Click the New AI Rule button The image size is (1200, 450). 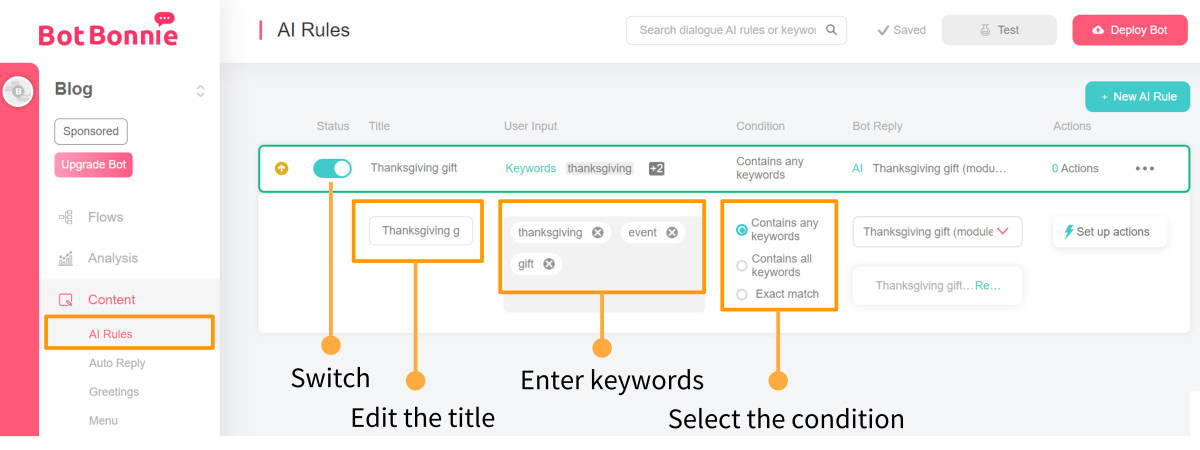click(1137, 96)
